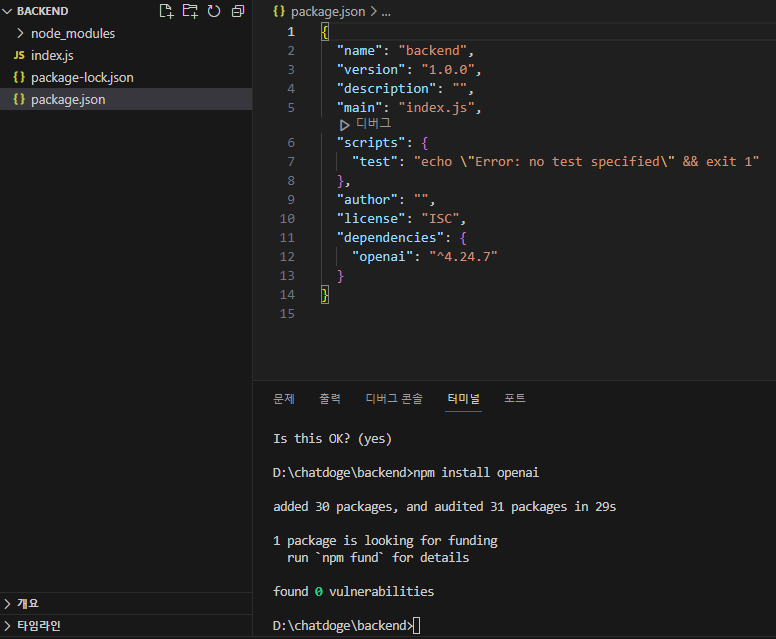Collapse all folders in explorer
The height and width of the screenshot is (639, 776).
238,11
